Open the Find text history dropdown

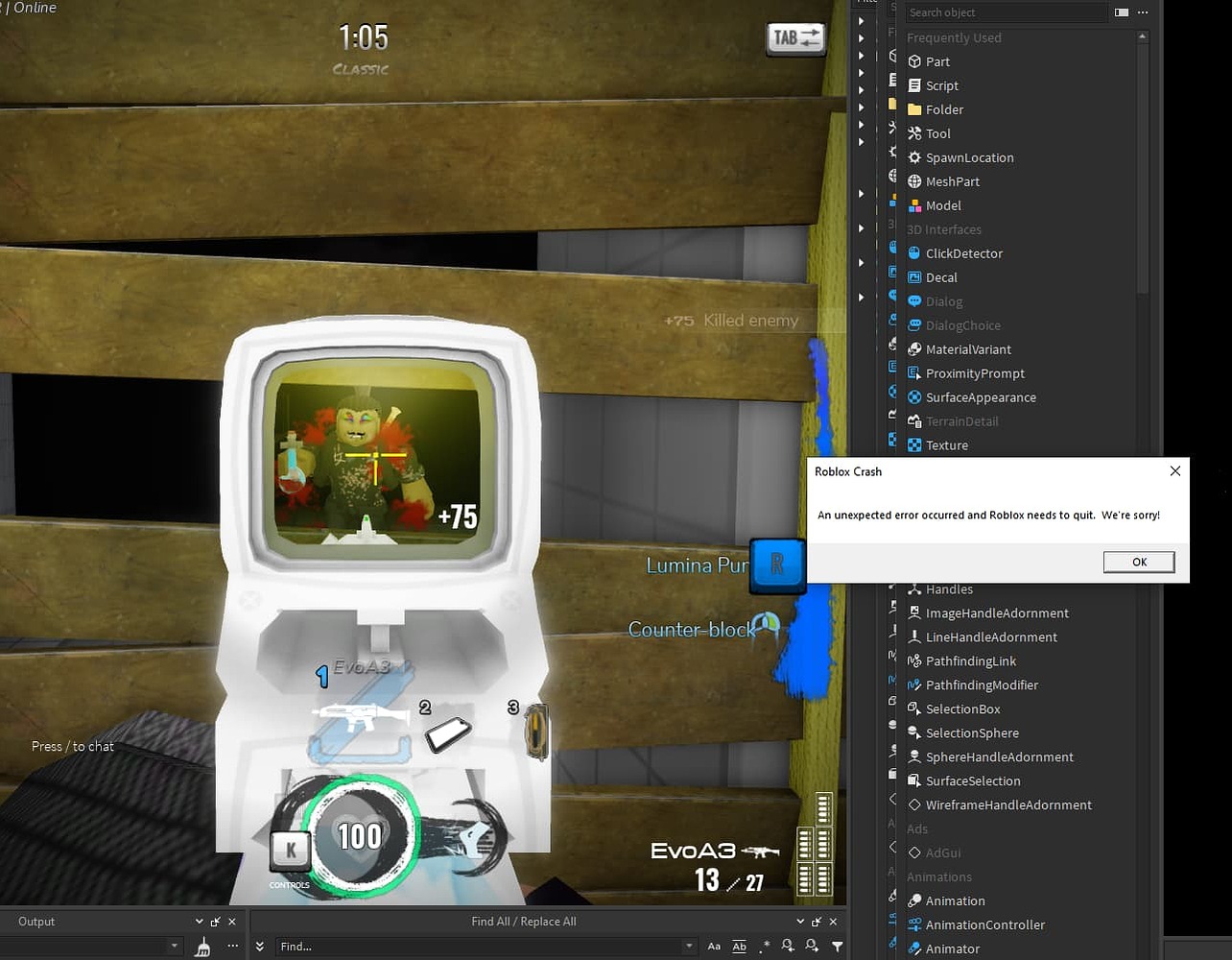pos(689,947)
